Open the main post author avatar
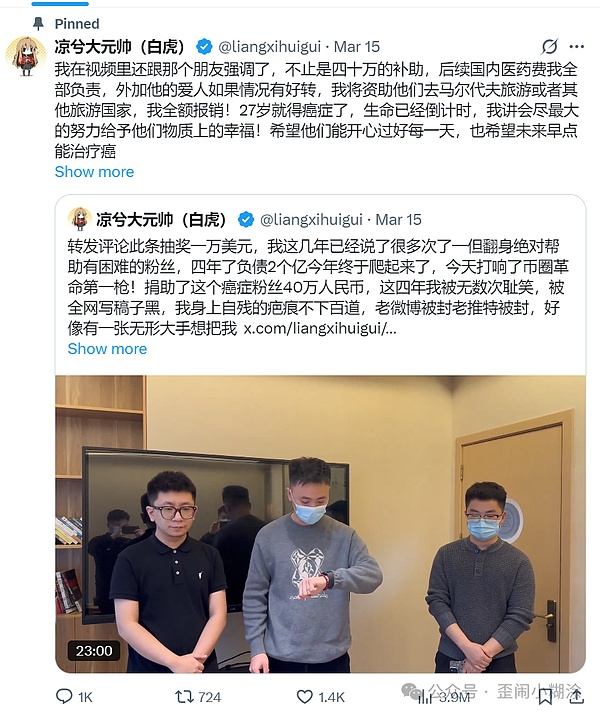Image resolution: width=600 pixels, height=715 pixels. 26,56
